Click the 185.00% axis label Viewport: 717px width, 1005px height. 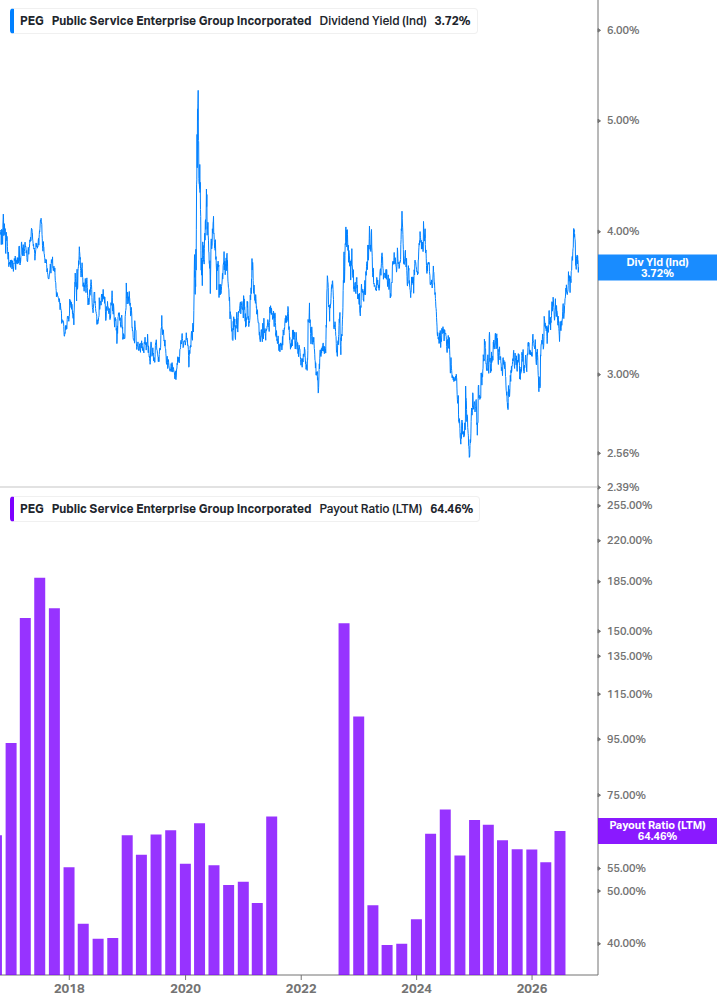pos(629,581)
